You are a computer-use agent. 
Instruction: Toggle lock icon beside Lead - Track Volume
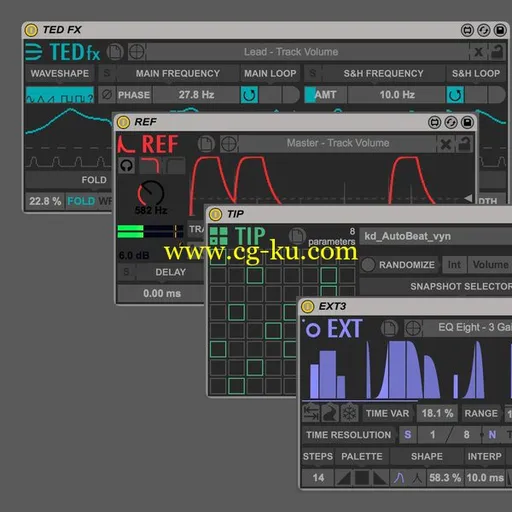point(497,52)
